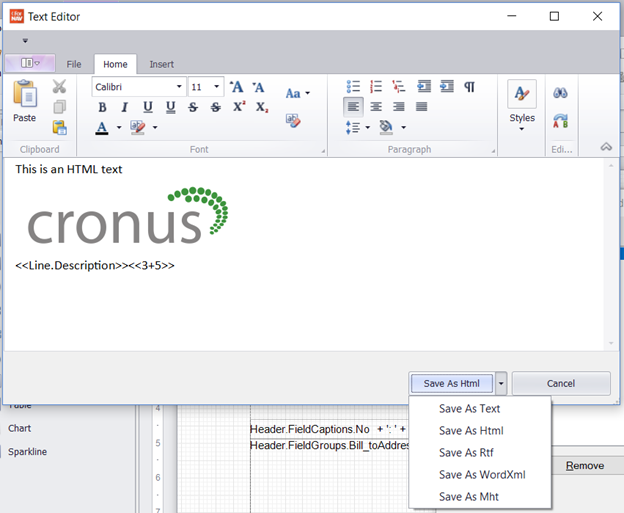Click the Numbering list icon
This screenshot has height=513, width=624.
pos(376,86)
